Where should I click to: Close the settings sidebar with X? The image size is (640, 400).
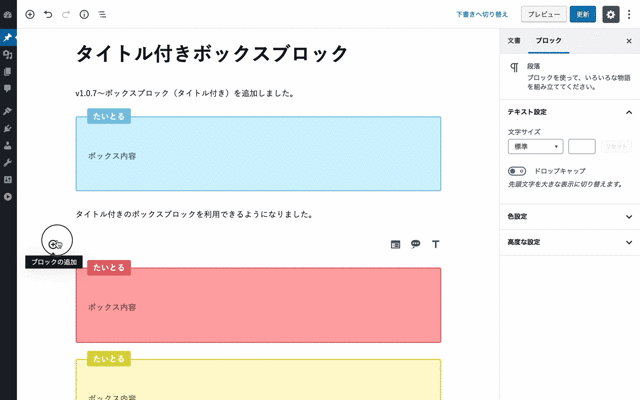click(x=629, y=41)
